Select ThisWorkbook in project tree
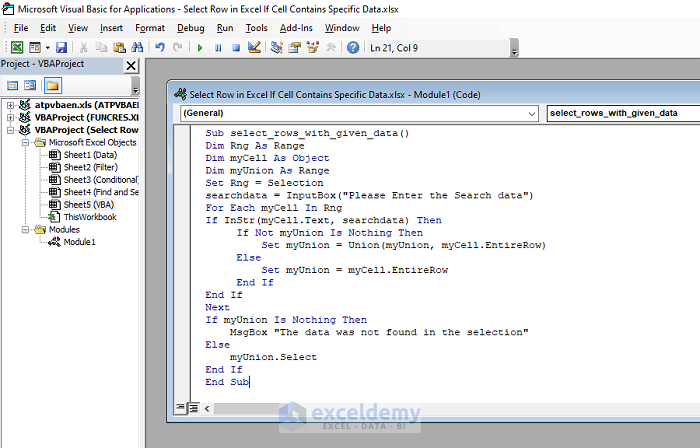700x448 pixels. point(90,217)
